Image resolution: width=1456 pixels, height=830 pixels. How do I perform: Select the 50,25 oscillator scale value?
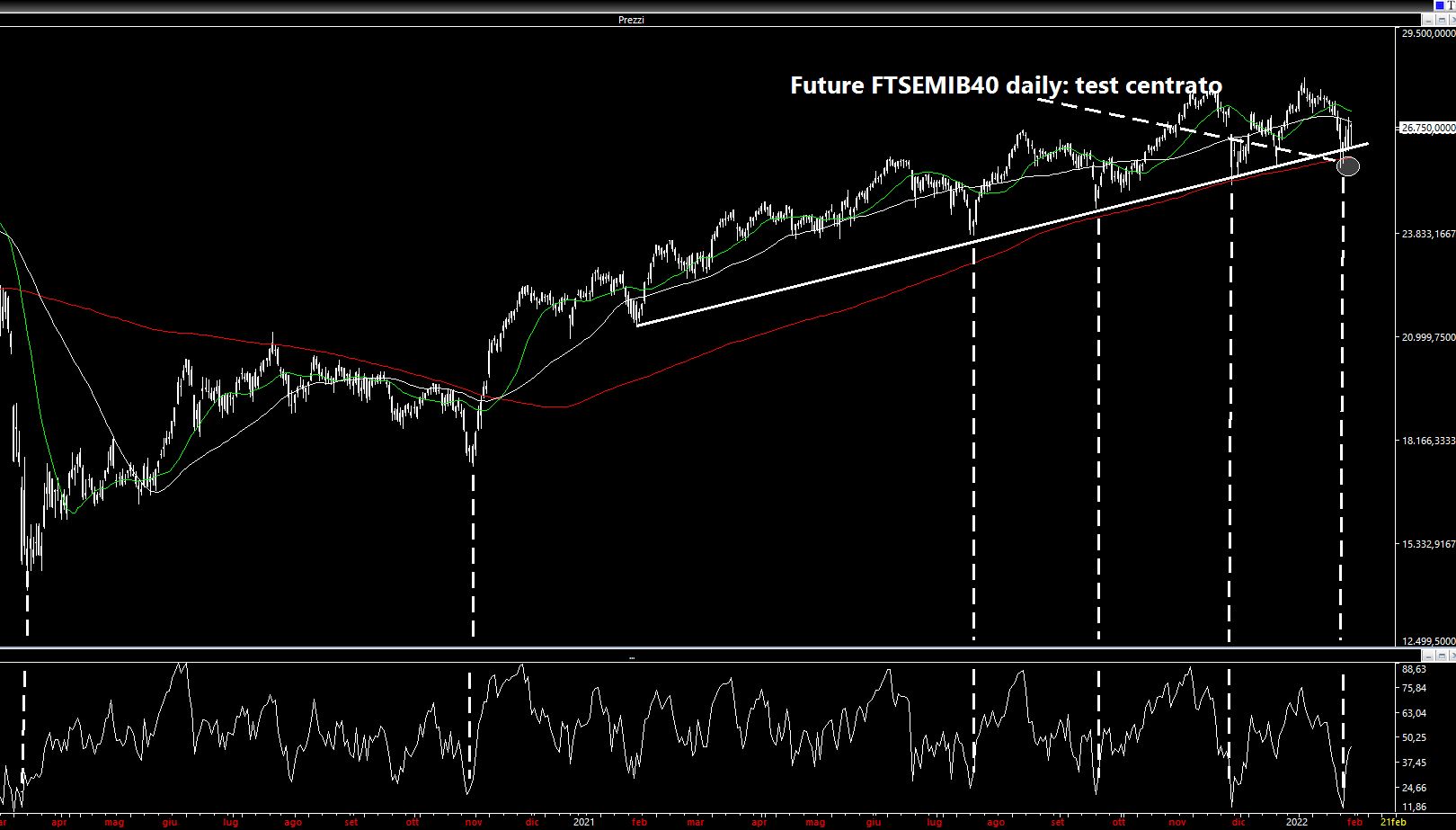(x=1414, y=738)
